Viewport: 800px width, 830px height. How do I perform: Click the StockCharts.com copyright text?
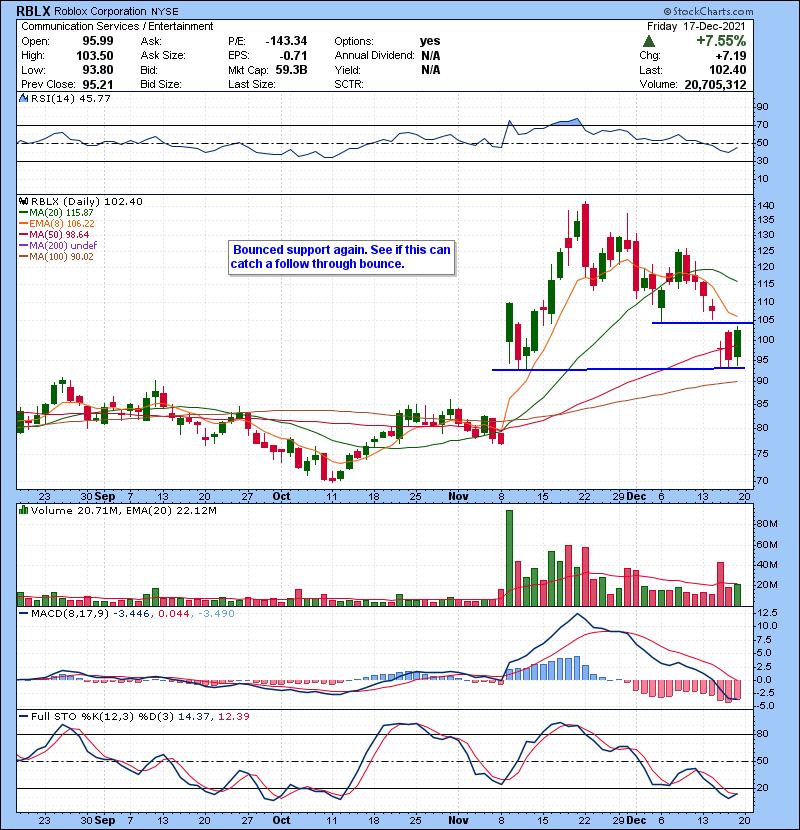pos(708,11)
